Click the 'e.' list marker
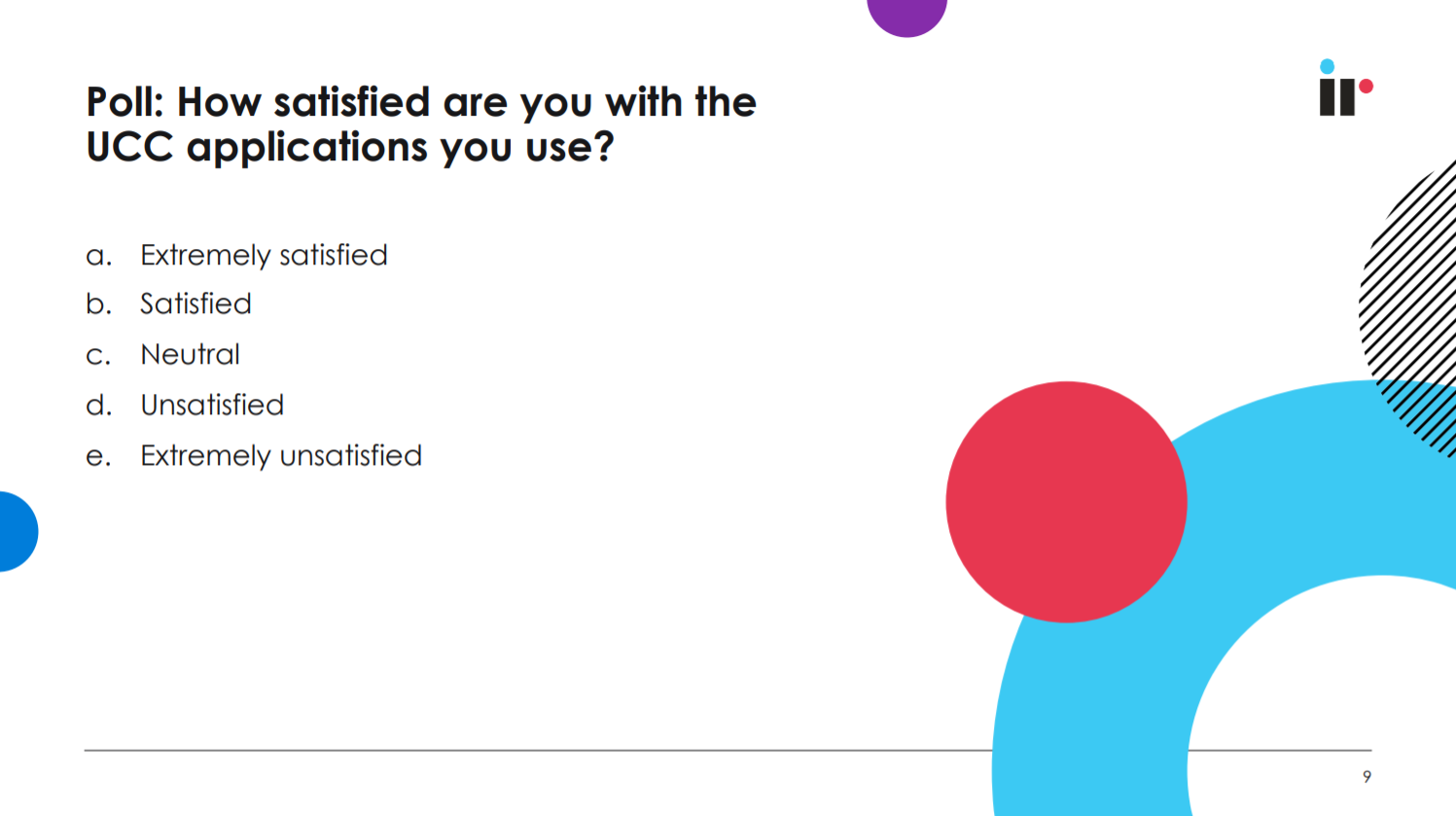 pos(98,456)
